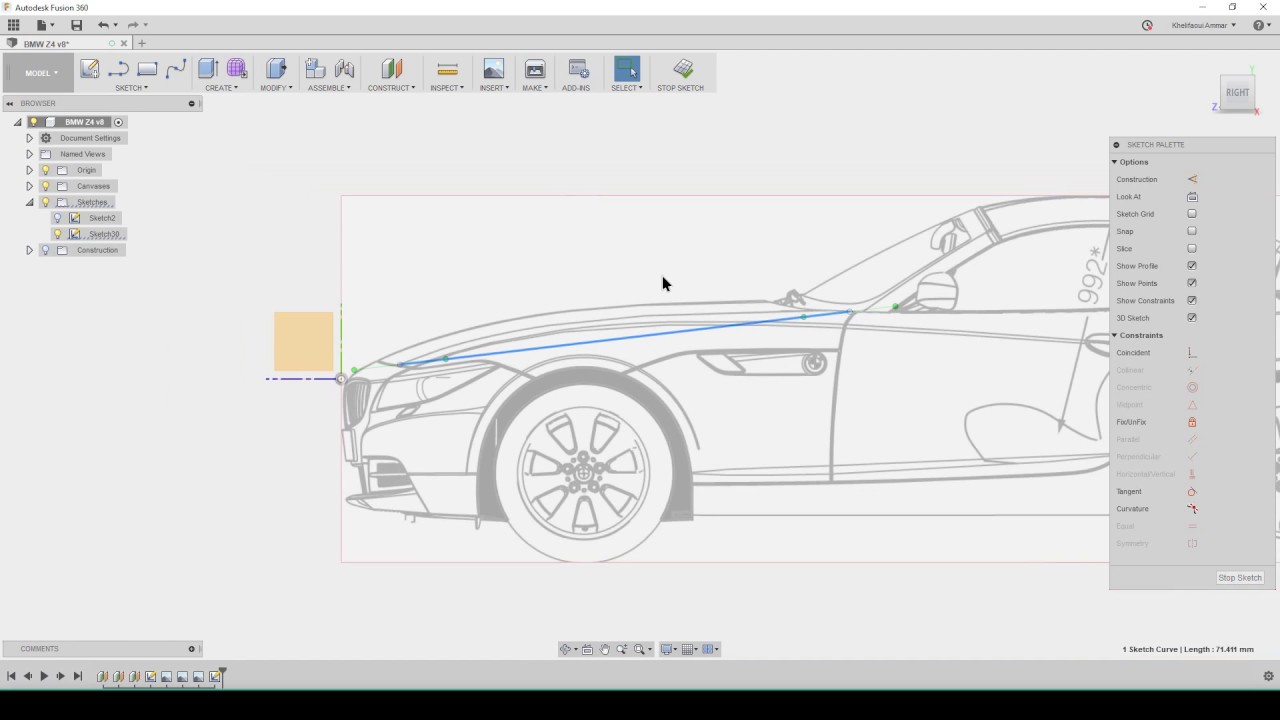This screenshot has width=1280, height=720.
Task: Click the Look At navigation icon
Action: pos(587,649)
